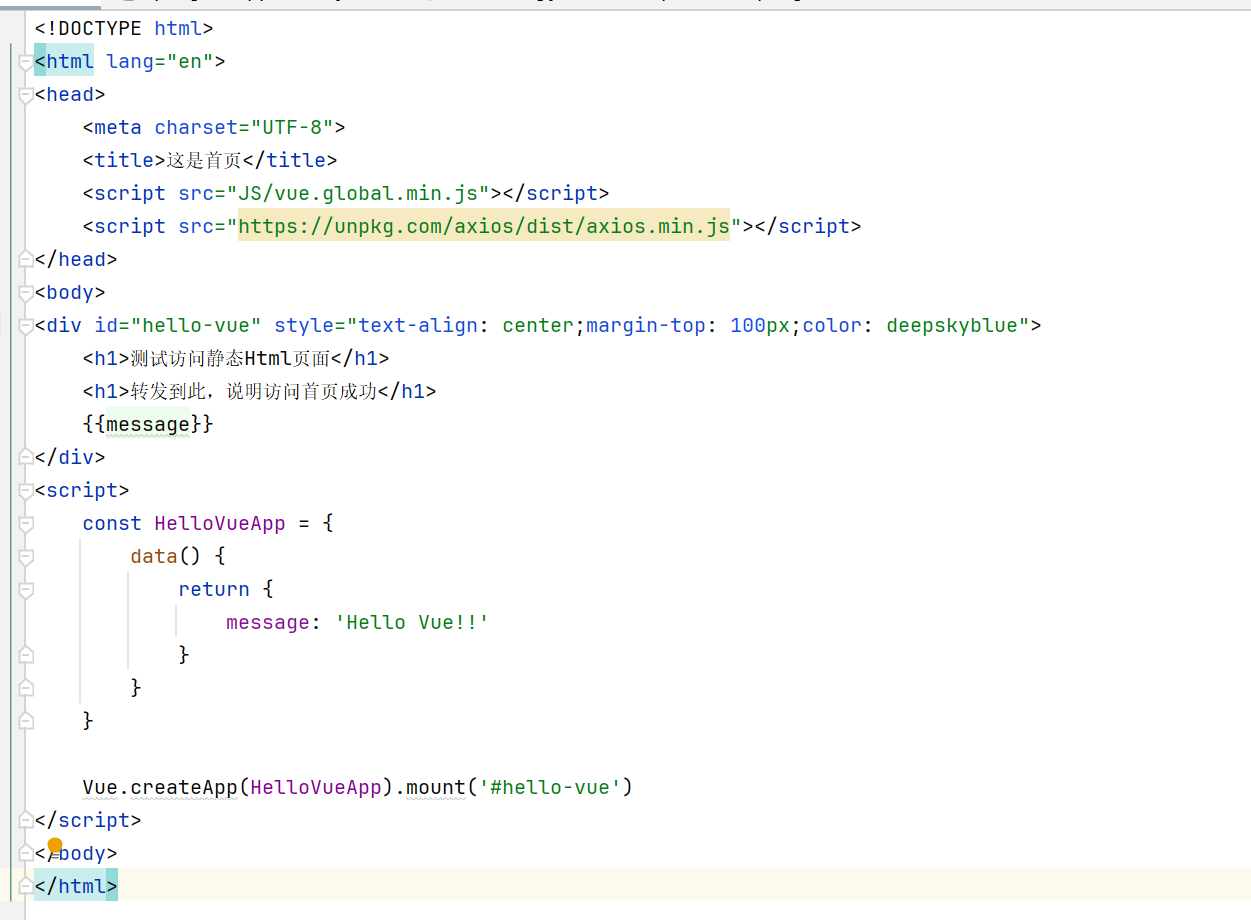Screen dimensions: 1251x920
Task: Click the const keyword
Action: pos(112,523)
